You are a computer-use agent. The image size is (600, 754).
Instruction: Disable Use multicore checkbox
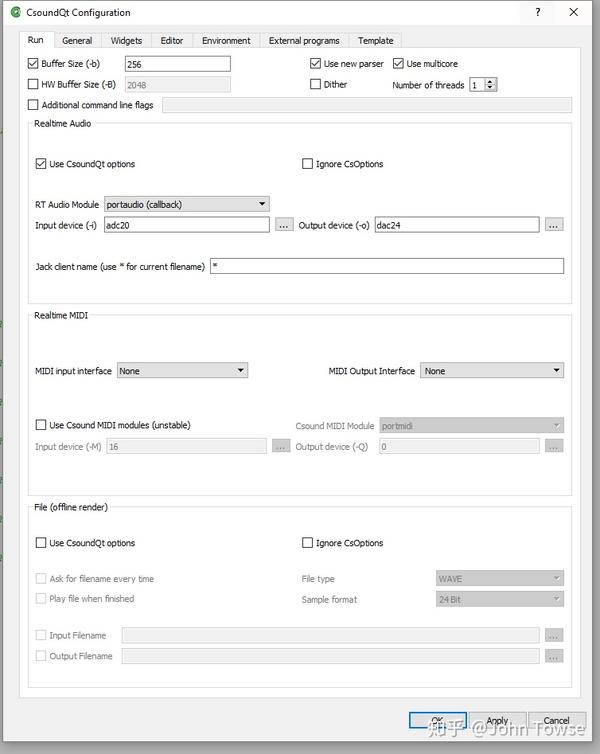click(x=399, y=64)
